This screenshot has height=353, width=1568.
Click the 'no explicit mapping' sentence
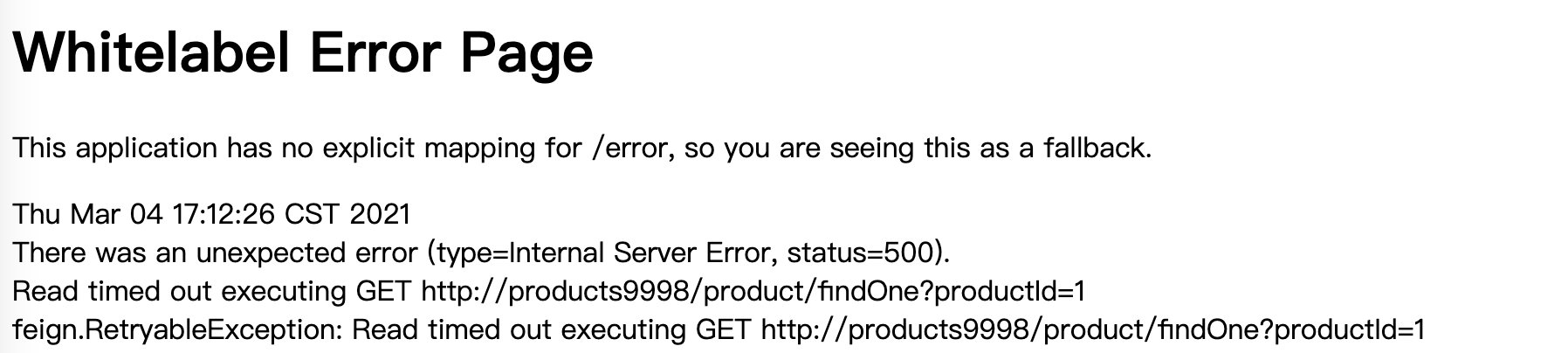click(582, 149)
